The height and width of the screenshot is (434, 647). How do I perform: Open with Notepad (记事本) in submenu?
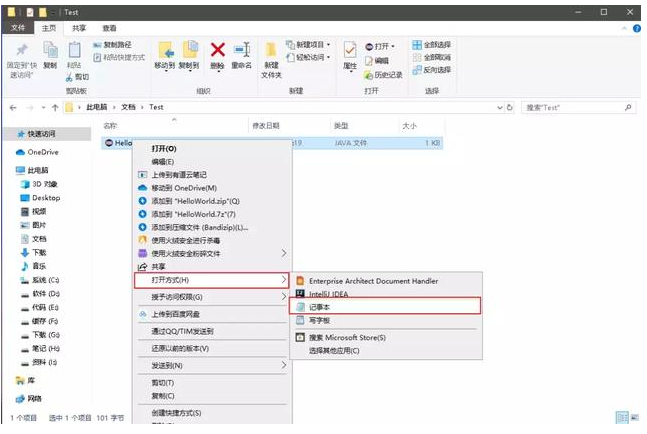tap(319, 307)
